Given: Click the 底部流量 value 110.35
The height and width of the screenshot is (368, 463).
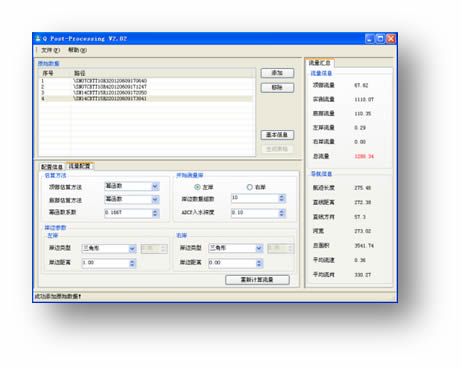Looking at the screenshot, I should (x=362, y=114).
